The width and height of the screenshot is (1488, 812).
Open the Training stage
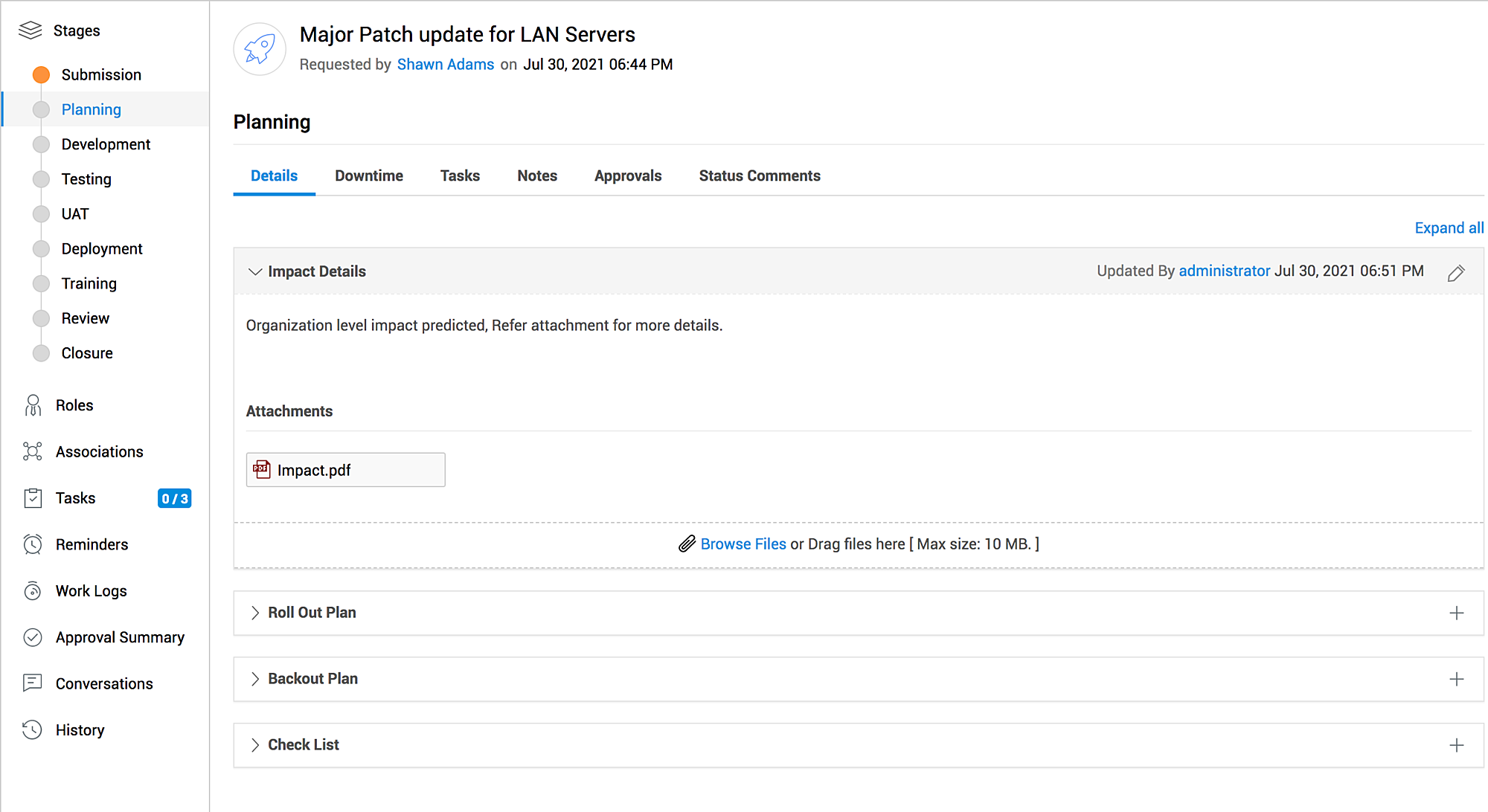89,284
